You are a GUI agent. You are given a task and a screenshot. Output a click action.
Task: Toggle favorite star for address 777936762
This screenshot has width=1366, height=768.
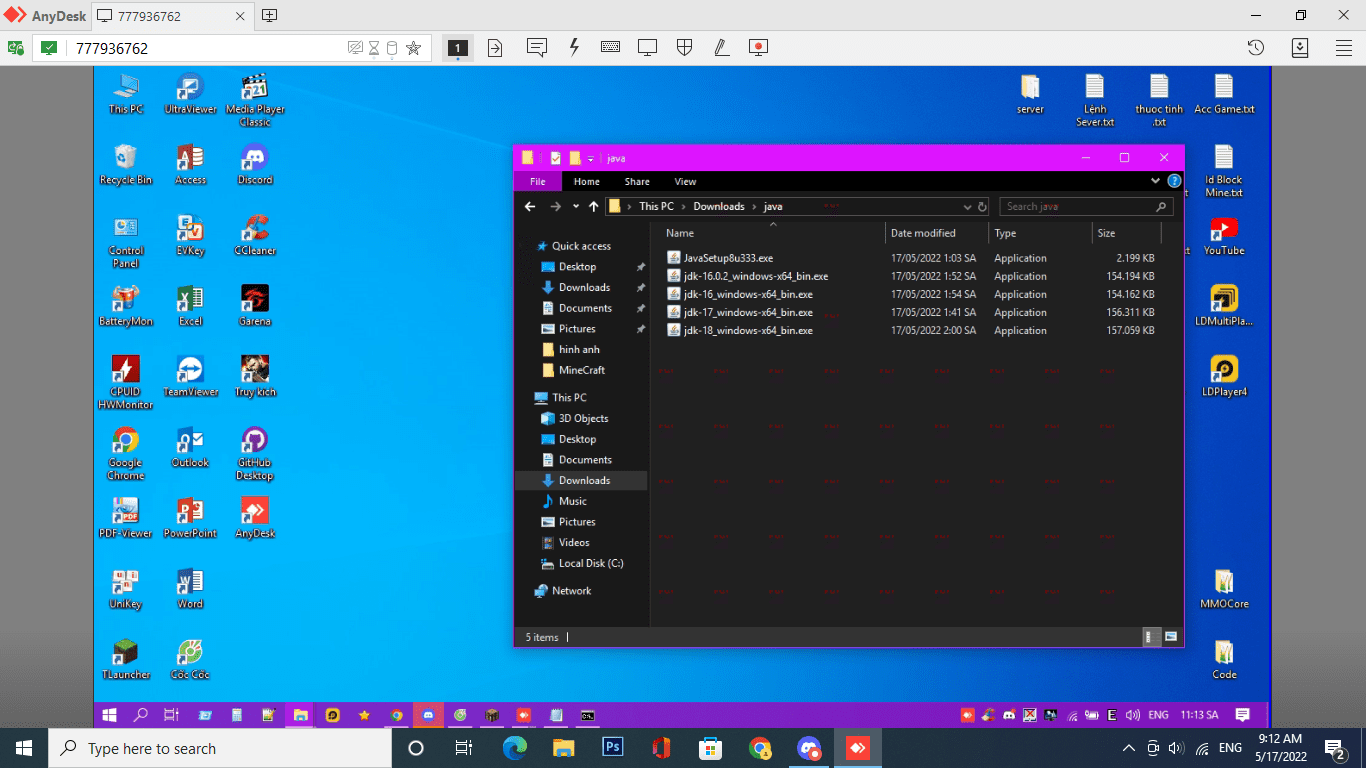click(413, 48)
